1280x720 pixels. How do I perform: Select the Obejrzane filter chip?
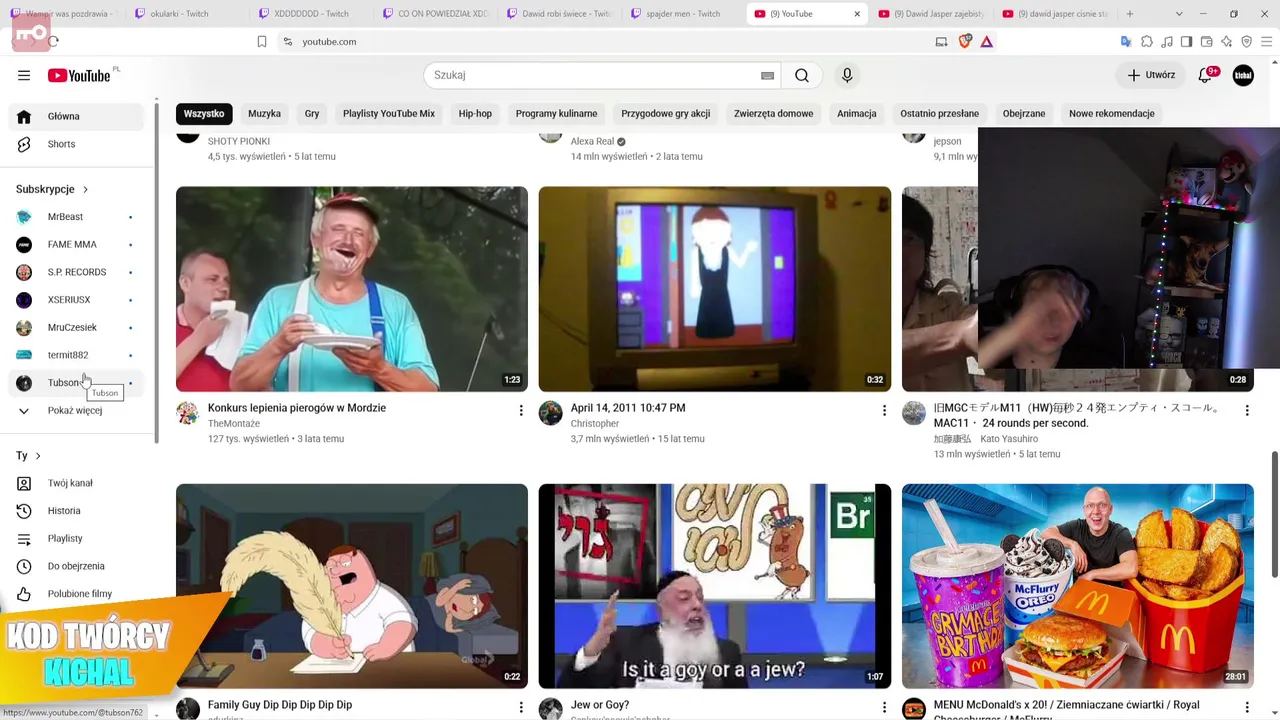[1024, 113]
